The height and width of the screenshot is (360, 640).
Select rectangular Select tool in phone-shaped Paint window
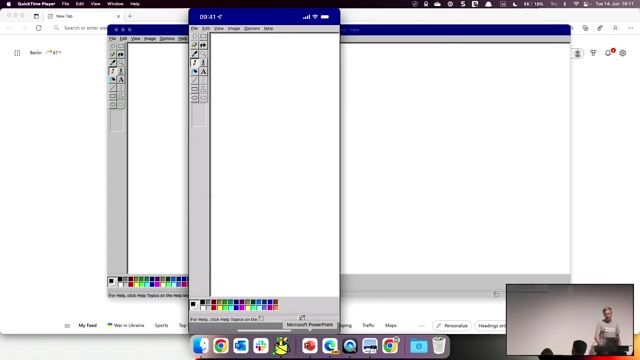pyautogui.click(x=203, y=36)
